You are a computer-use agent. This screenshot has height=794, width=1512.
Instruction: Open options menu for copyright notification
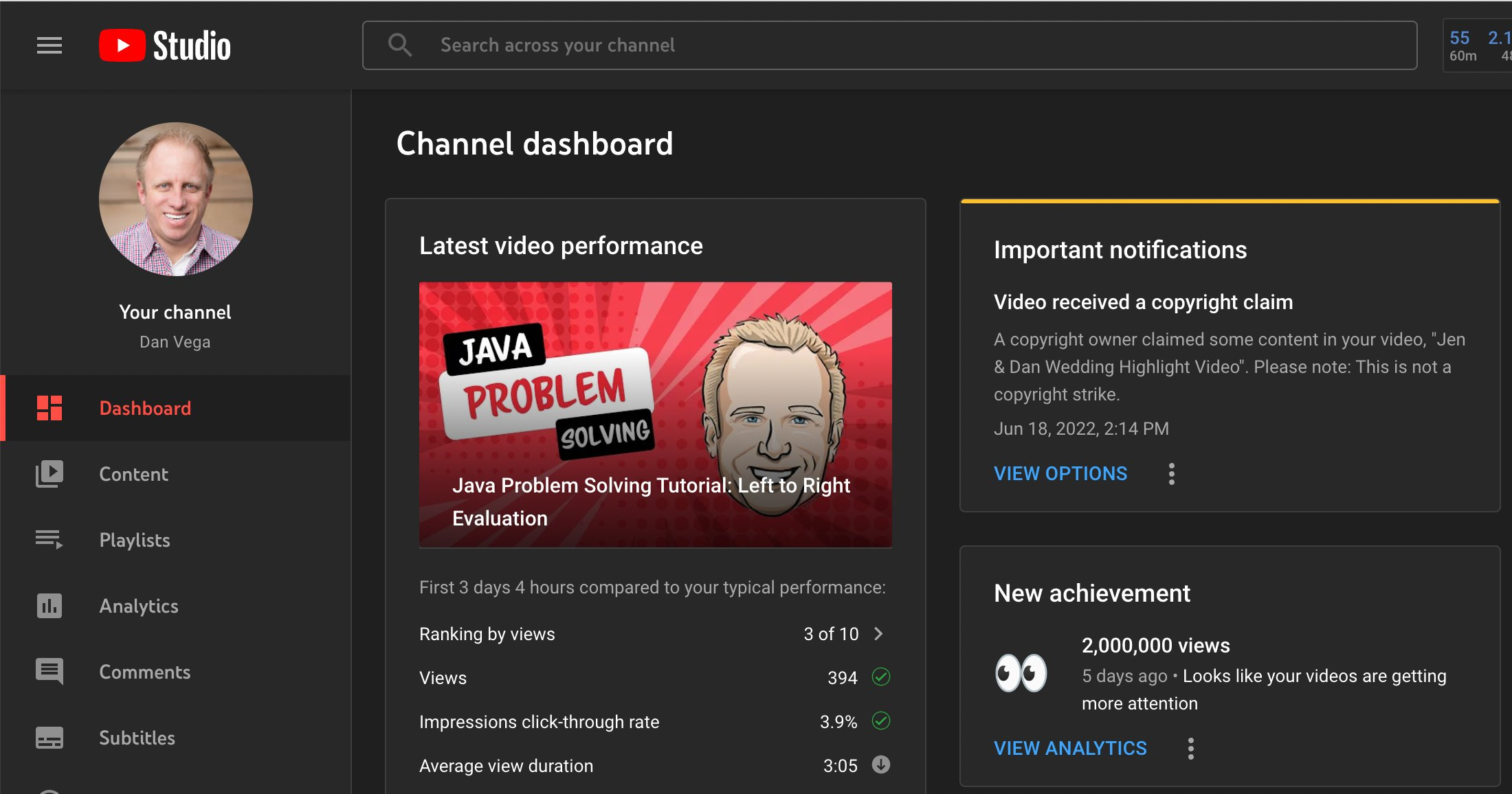[1171, 473]
